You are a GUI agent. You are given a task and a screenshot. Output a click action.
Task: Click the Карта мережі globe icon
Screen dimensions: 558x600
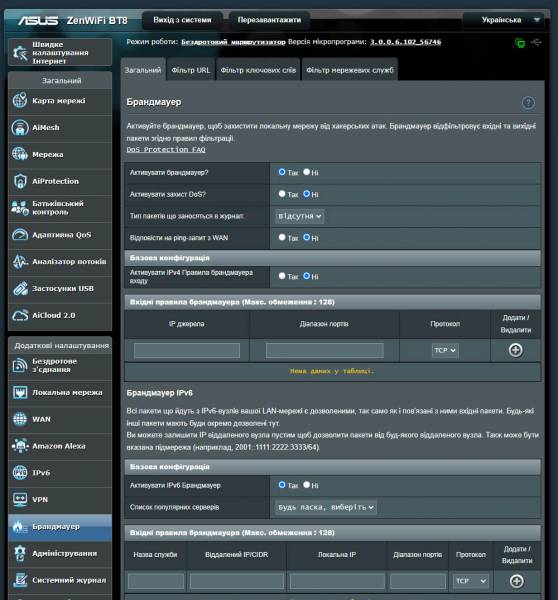coord(20,101)
